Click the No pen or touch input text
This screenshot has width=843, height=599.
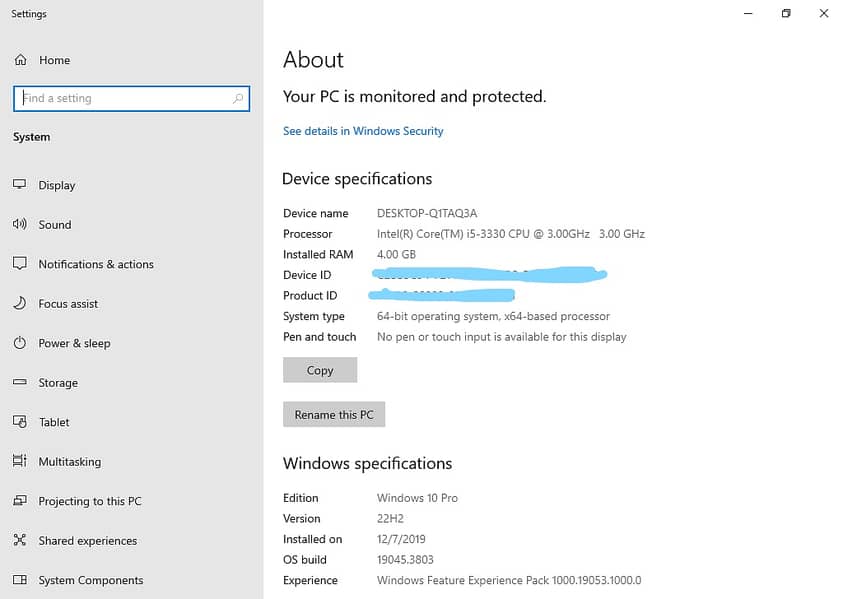501,337
